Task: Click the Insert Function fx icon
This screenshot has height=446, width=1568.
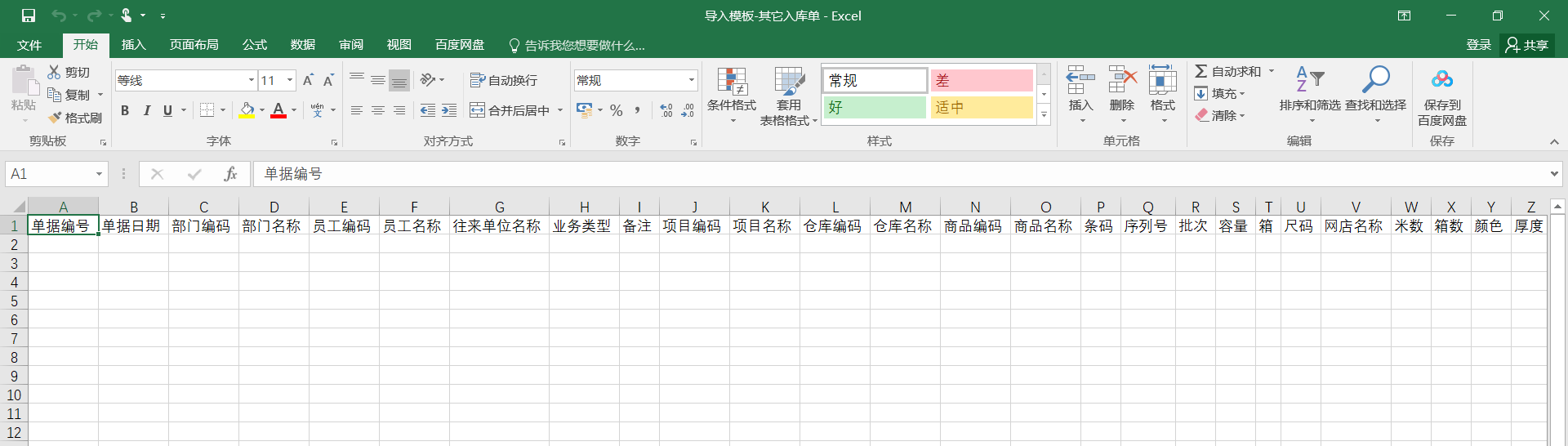Action: (231, 174)
